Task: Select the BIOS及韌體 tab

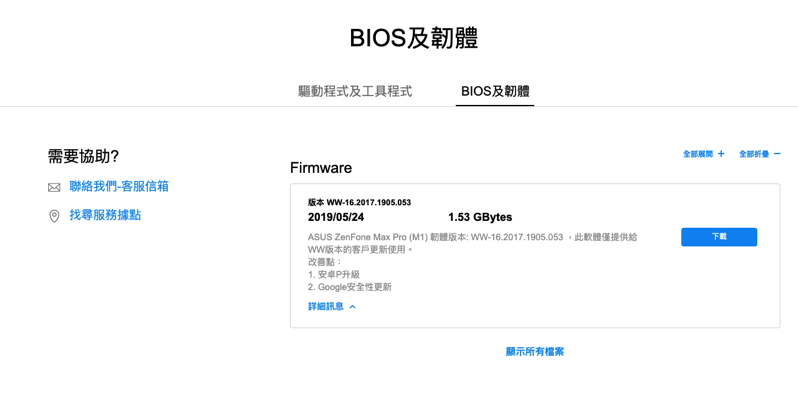Action: tap(495, 91)
